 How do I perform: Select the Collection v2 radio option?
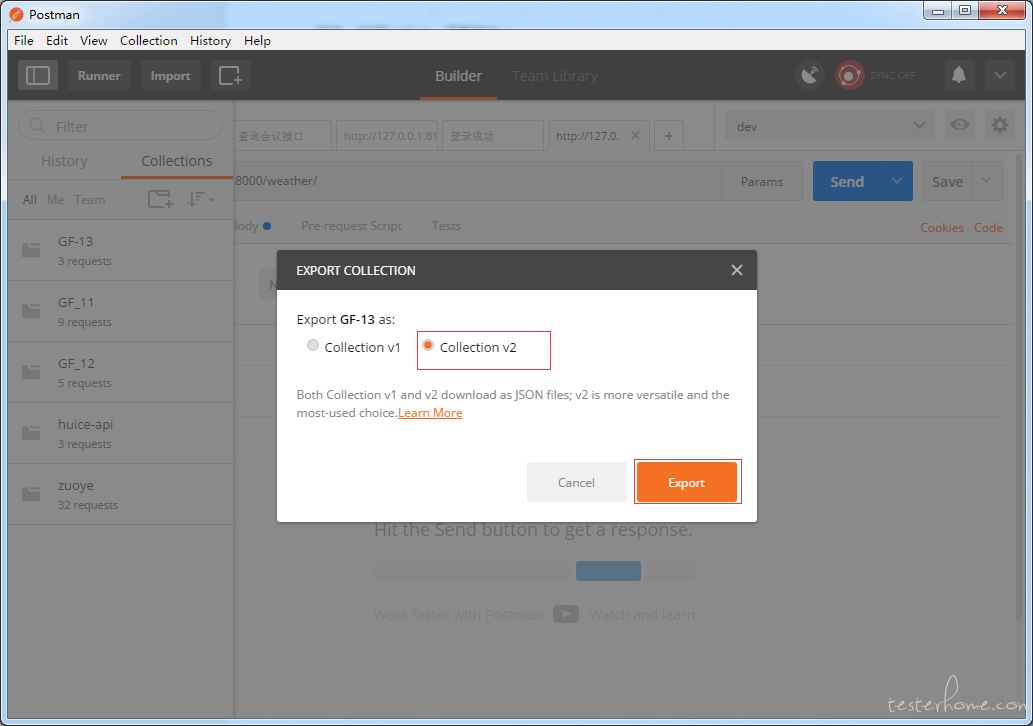click(x=428, y=345)
